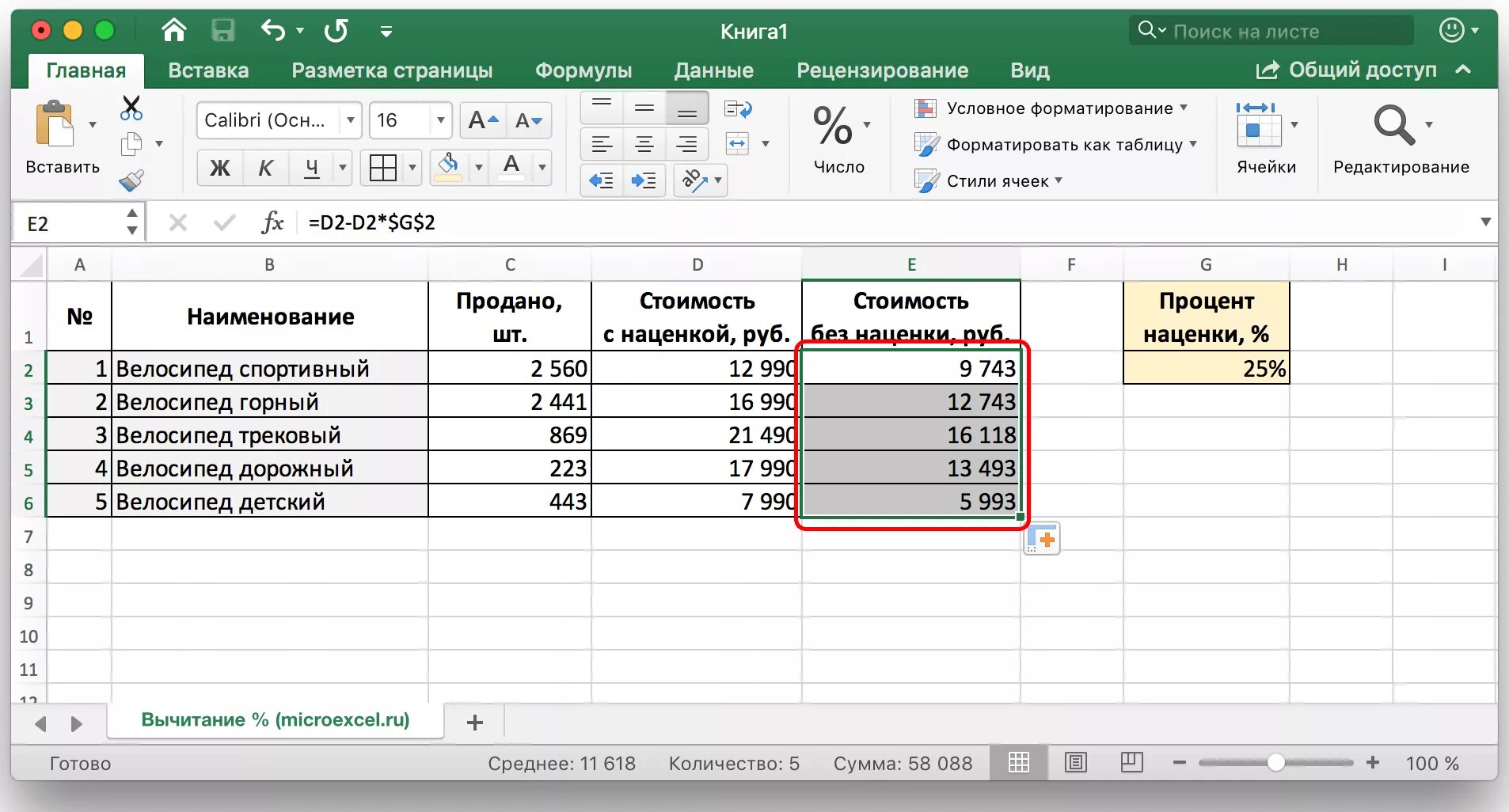Expand fill color options arrow
Viewport: 1509px width, 812px height.
[478, 167]
